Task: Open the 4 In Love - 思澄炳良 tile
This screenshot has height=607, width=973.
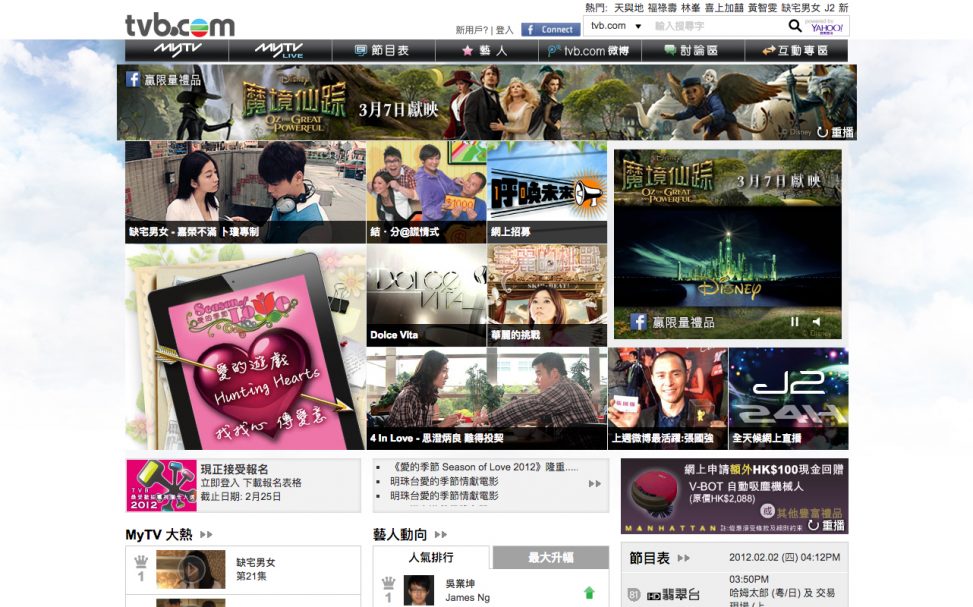Action: [486, 398]
